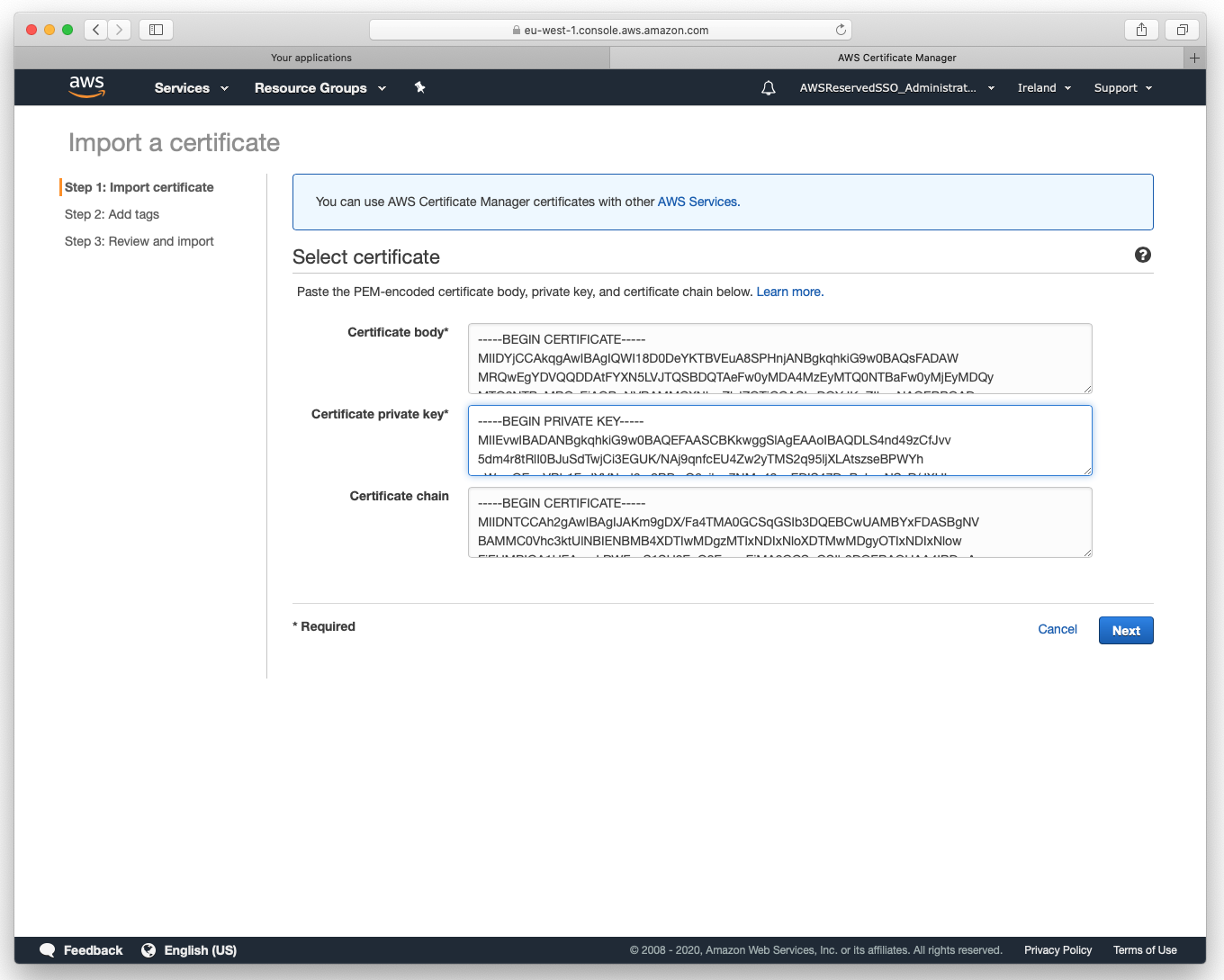Click the Certificate chain label
The height and width of the screenshot is (980, 1224).
pyautogui.click(x=399, y=496)
